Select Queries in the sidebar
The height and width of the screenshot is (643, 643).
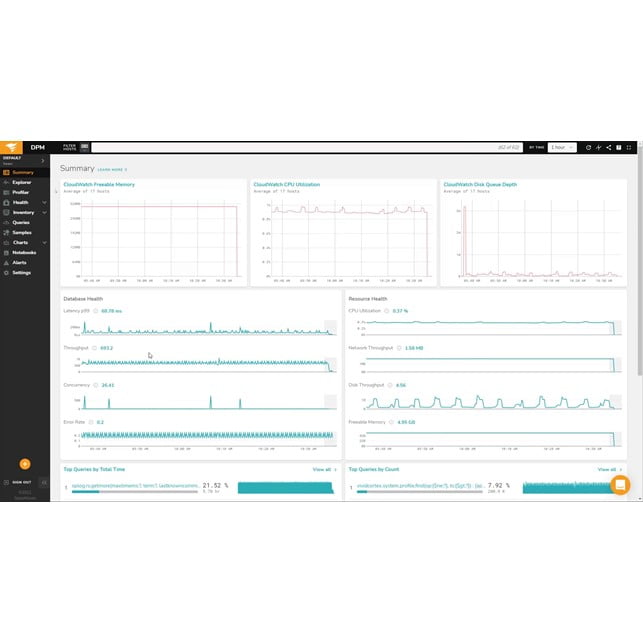pyautogui.click(x=20, y=222)
